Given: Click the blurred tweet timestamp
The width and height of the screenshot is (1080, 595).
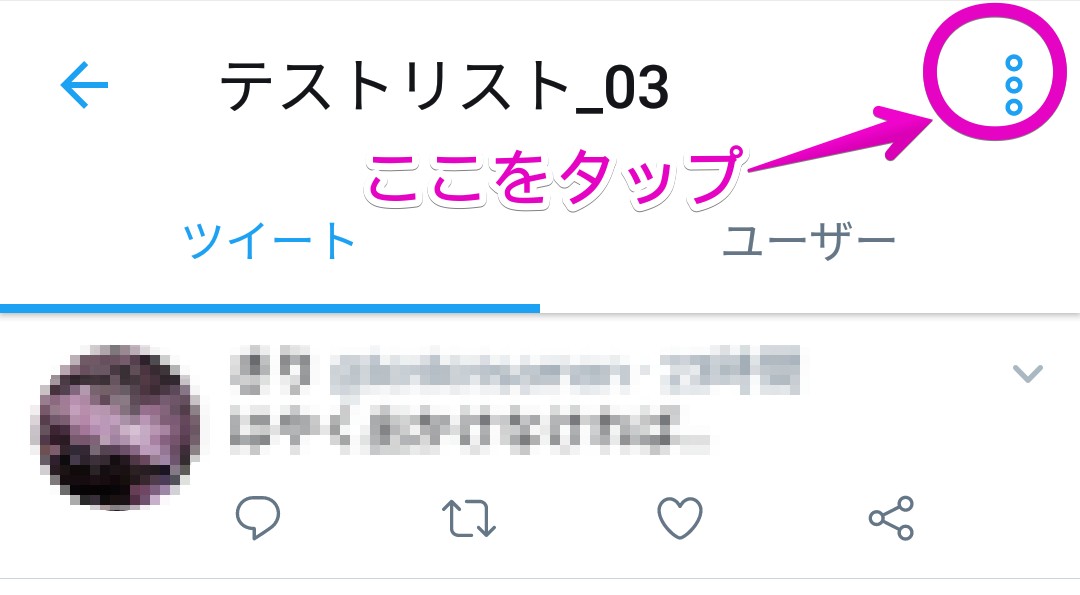Looking at the screenshot, I should (x=729, y=372).
